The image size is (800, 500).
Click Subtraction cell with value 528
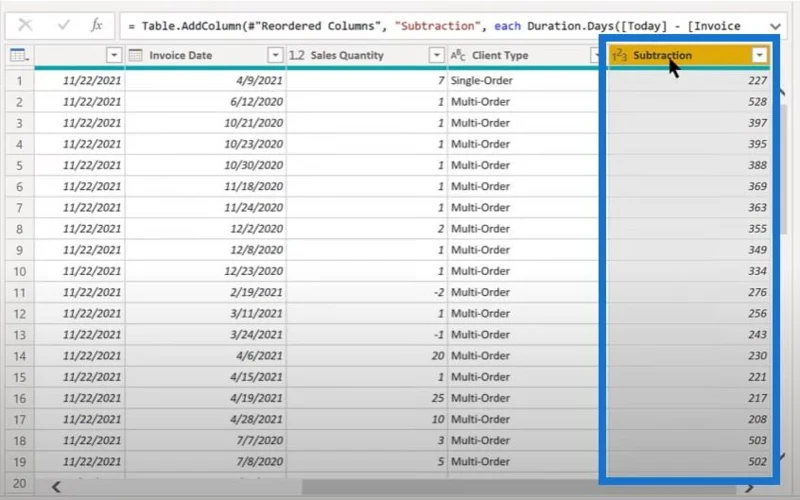689,102
